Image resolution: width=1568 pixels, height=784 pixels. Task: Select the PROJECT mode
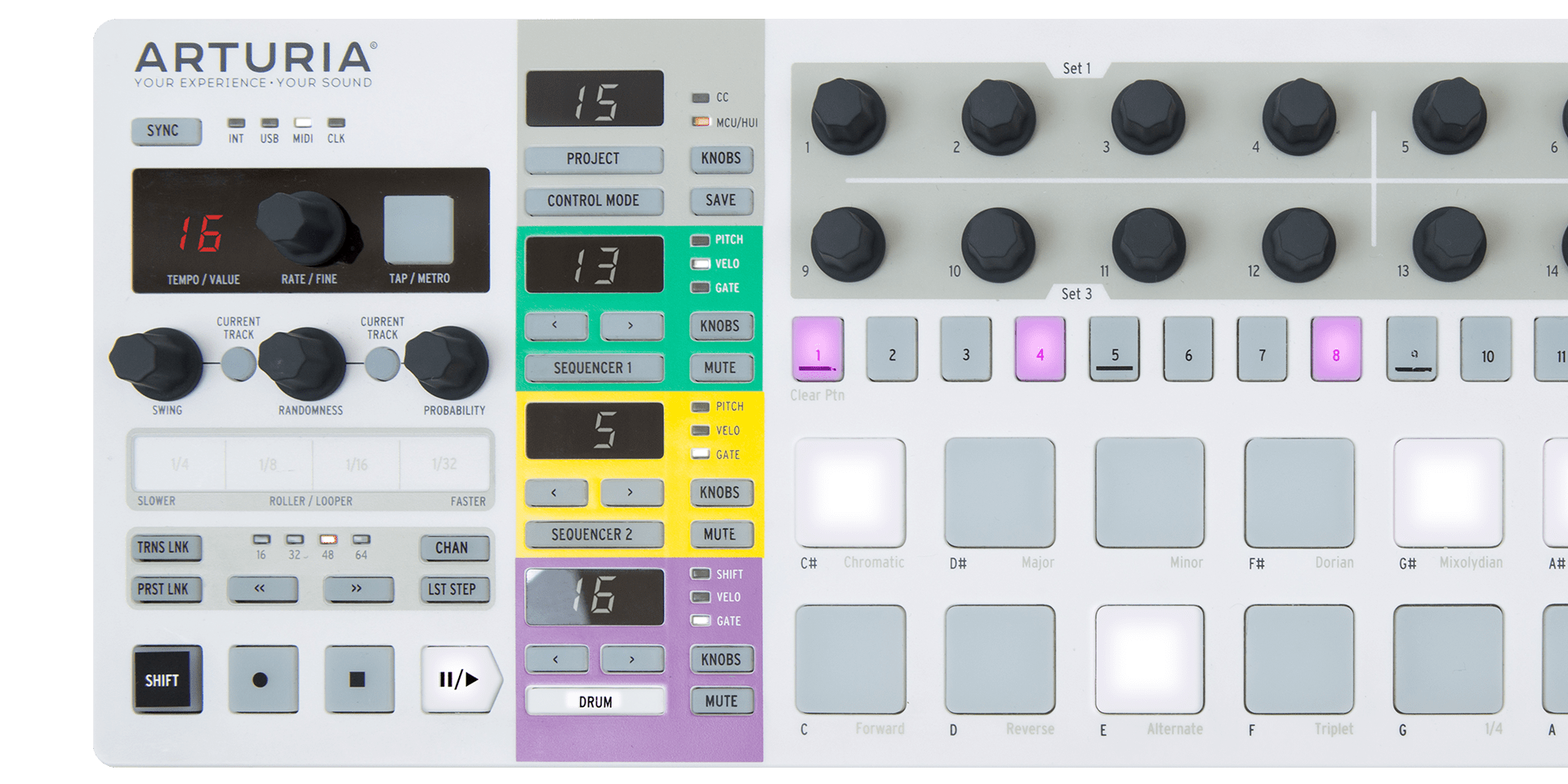click(x=594, y=158)
